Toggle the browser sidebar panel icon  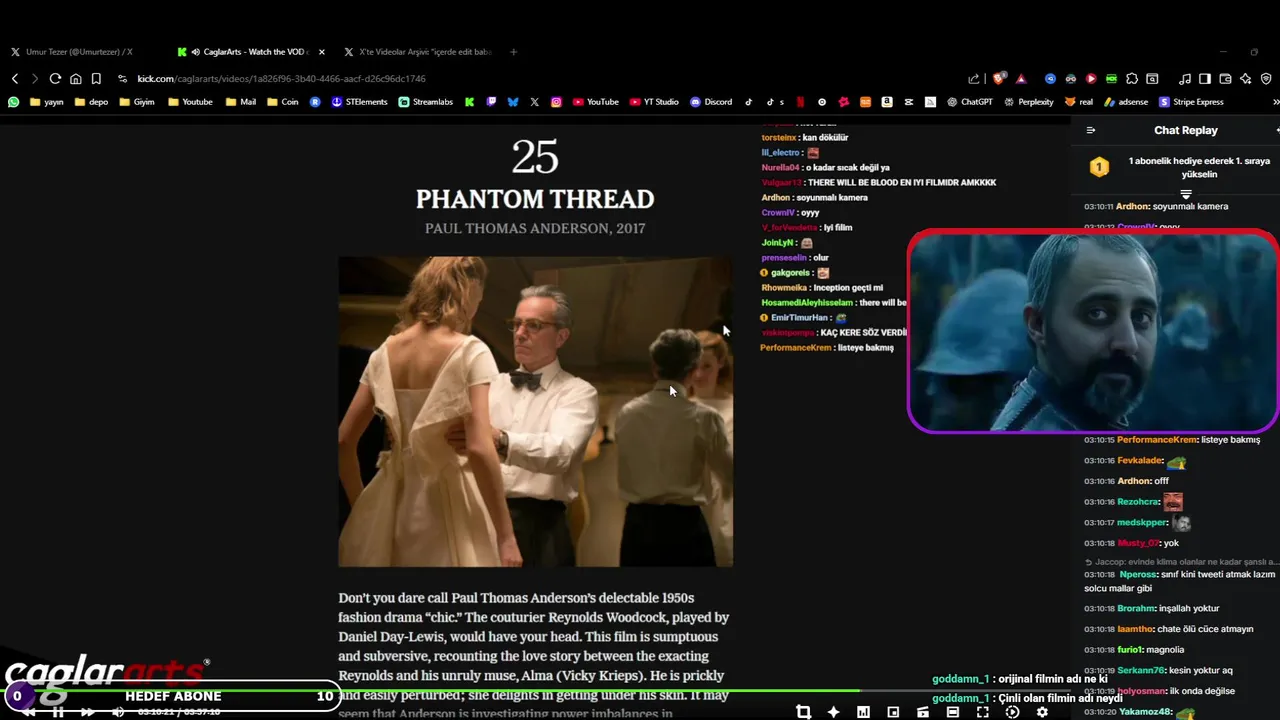coord(1205,79)
